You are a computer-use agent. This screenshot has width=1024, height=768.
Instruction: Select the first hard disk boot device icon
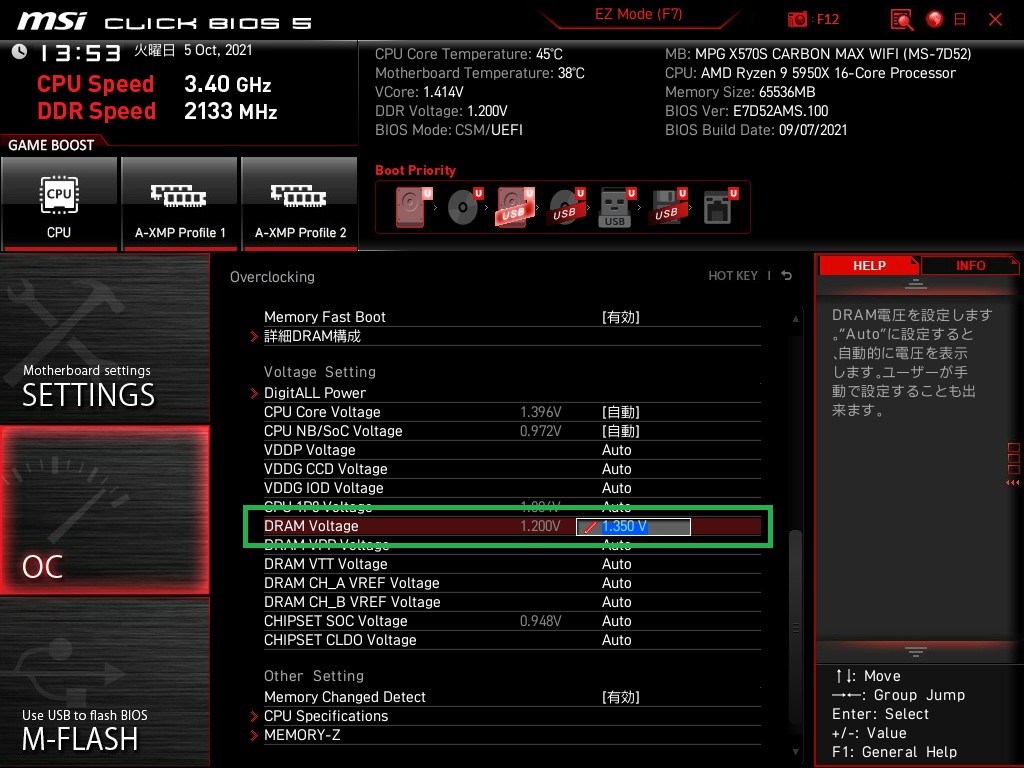click(413, 208)
